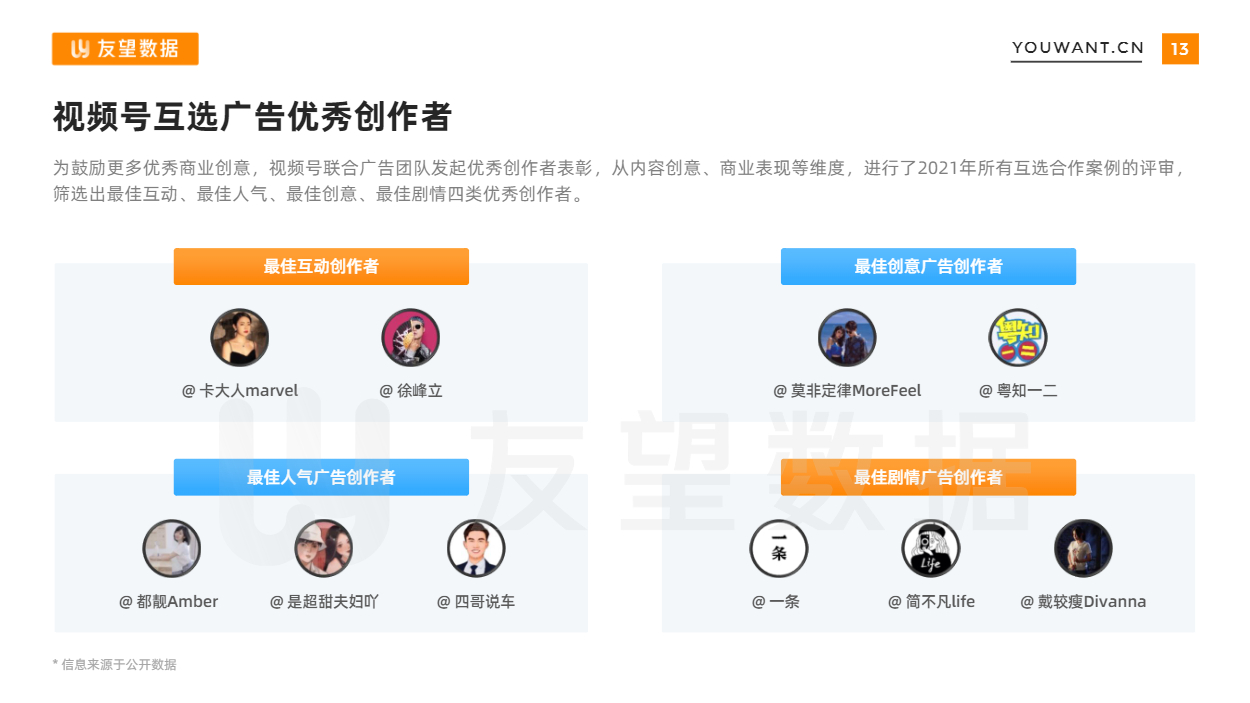Screen dimensions: 1250x703
Task: Click the 卡大人marvel avatar
Action: (240, 337)
